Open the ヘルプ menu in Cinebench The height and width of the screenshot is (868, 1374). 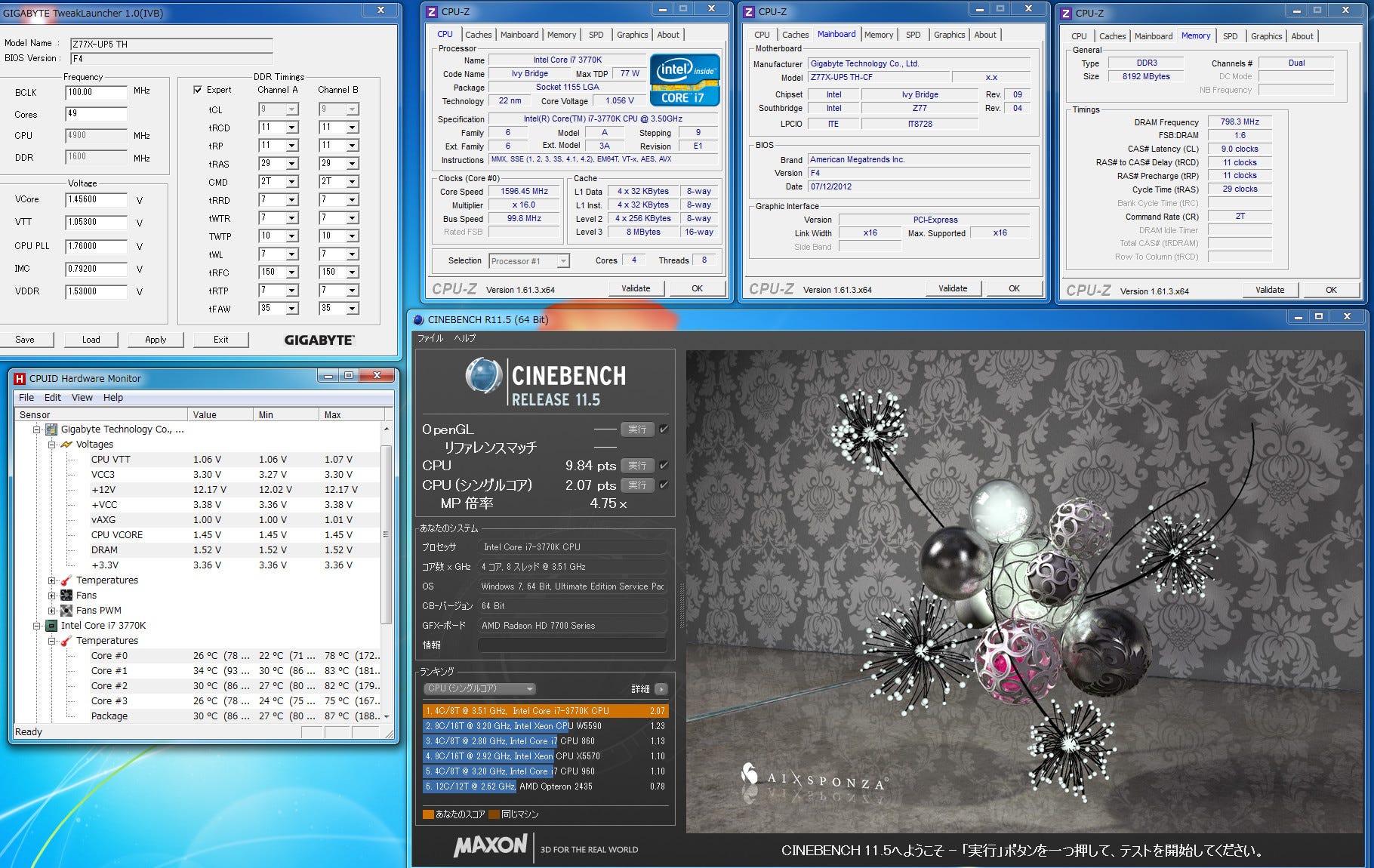[x=465, y=338]
